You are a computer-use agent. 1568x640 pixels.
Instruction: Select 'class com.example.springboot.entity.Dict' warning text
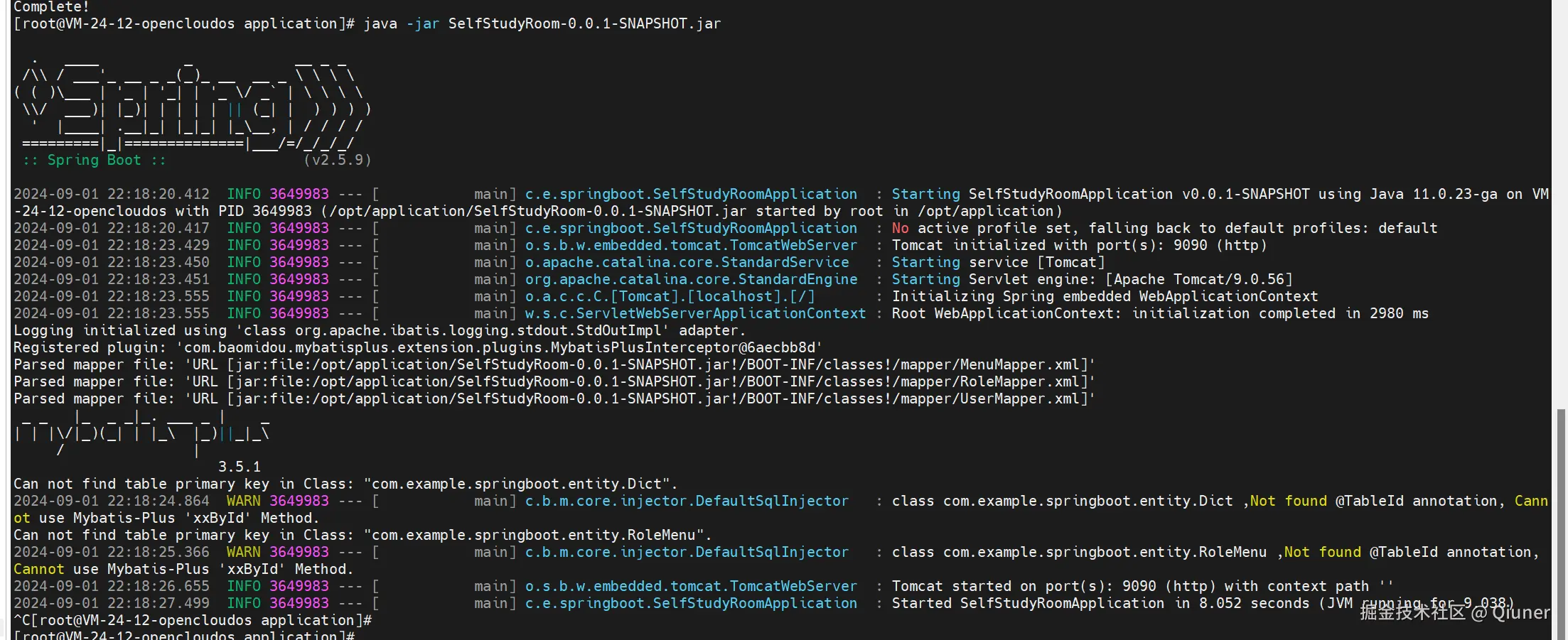coord(1063,501)
